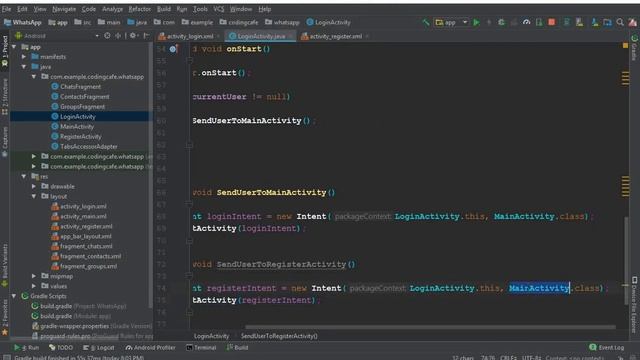The width and height of the screenshot is (640, 360).
Task: Click SendUserToRegisterActivity() breadcrumb below editor
Action: 279,336
